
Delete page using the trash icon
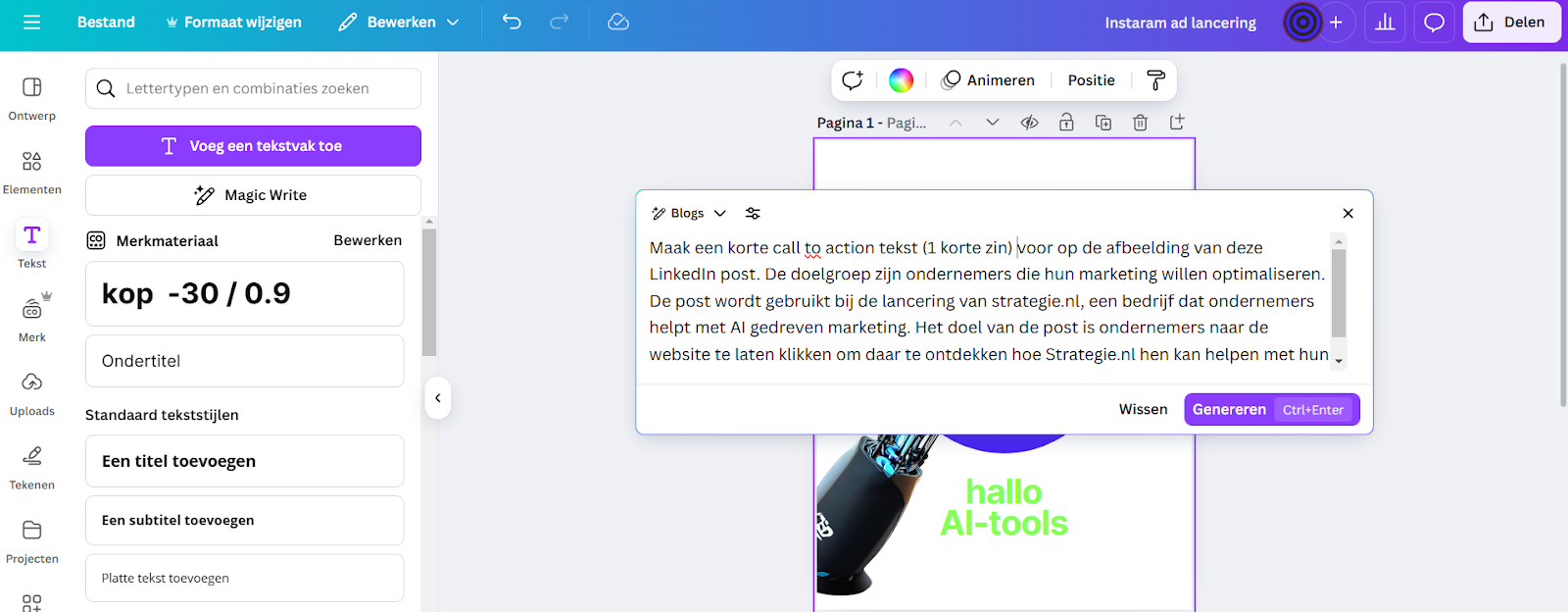coord(1140,123)
